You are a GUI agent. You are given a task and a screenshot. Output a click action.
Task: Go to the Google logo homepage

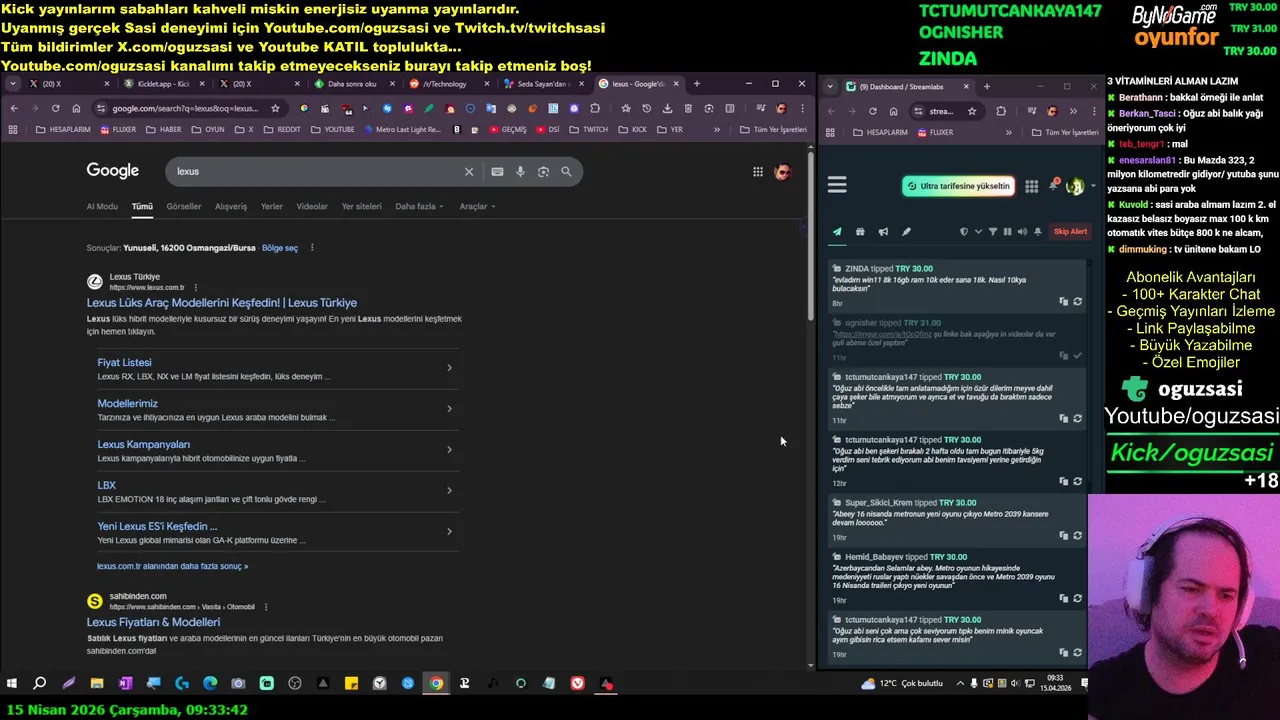112,171
